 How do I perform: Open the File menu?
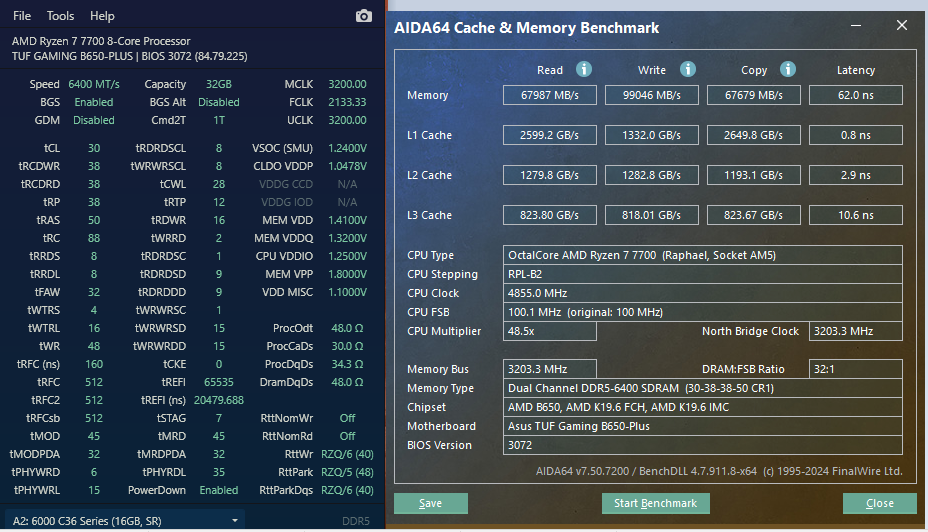(x=22, y=16)
